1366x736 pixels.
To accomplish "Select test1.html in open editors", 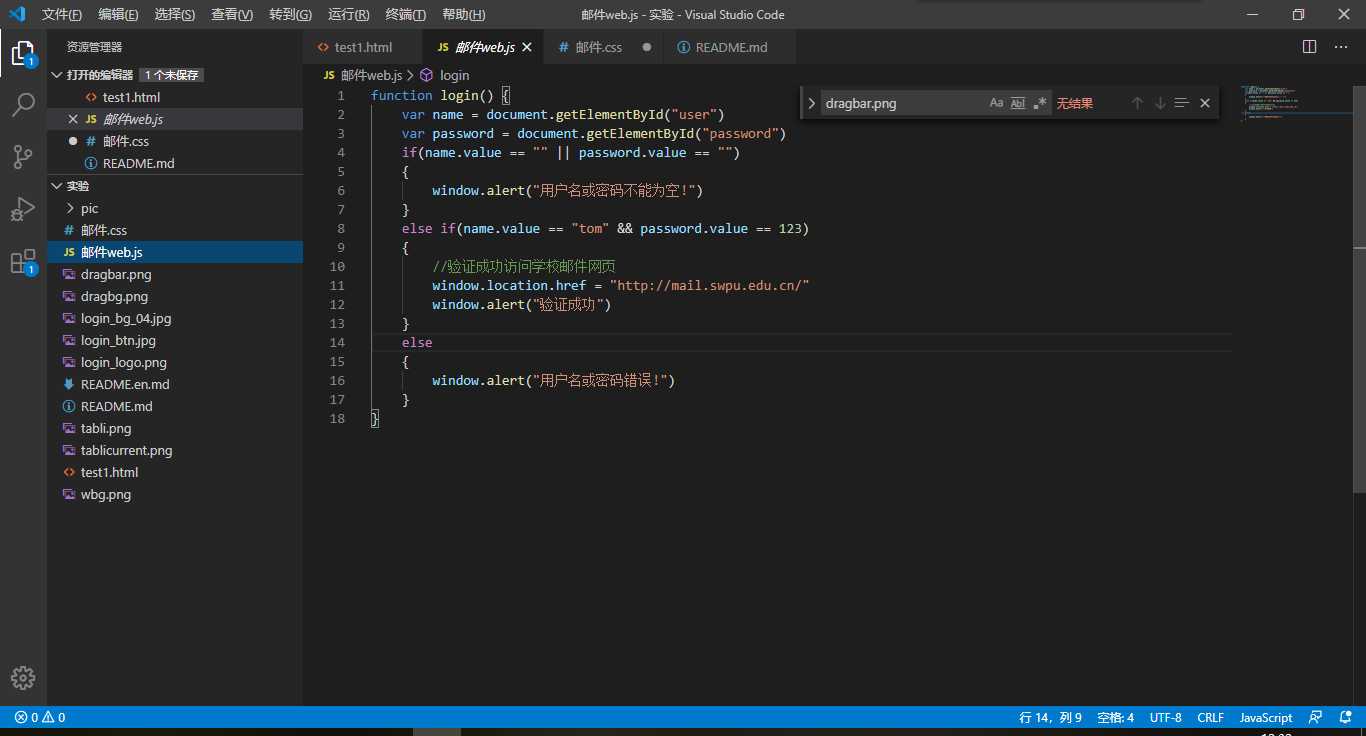I will tap(175, 97).
